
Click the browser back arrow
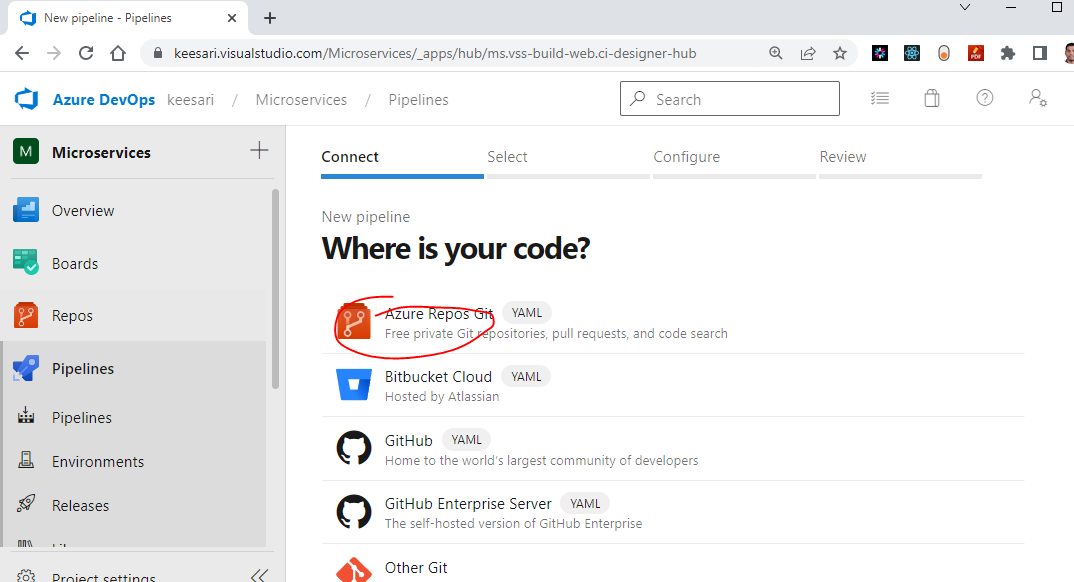click(22, 53)
